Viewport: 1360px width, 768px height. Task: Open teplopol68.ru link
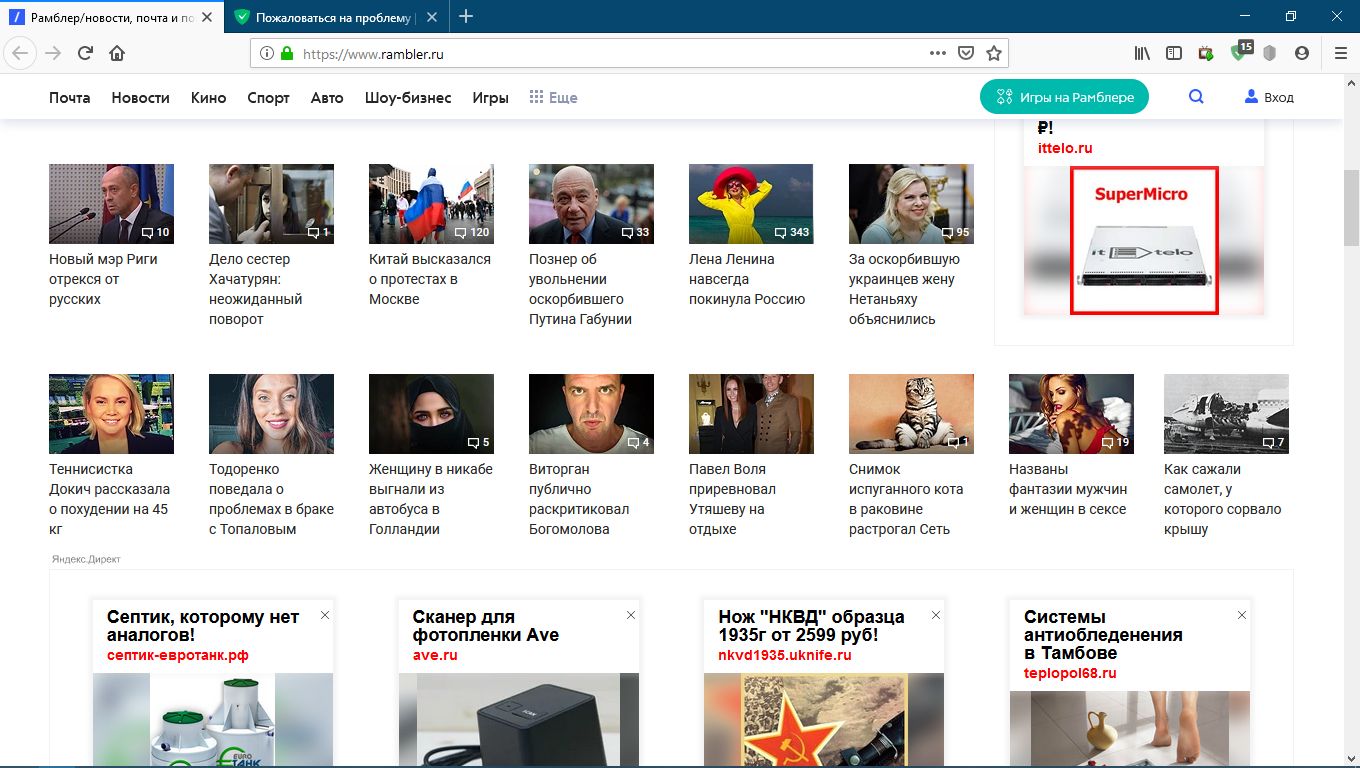tap(1070, 673)
